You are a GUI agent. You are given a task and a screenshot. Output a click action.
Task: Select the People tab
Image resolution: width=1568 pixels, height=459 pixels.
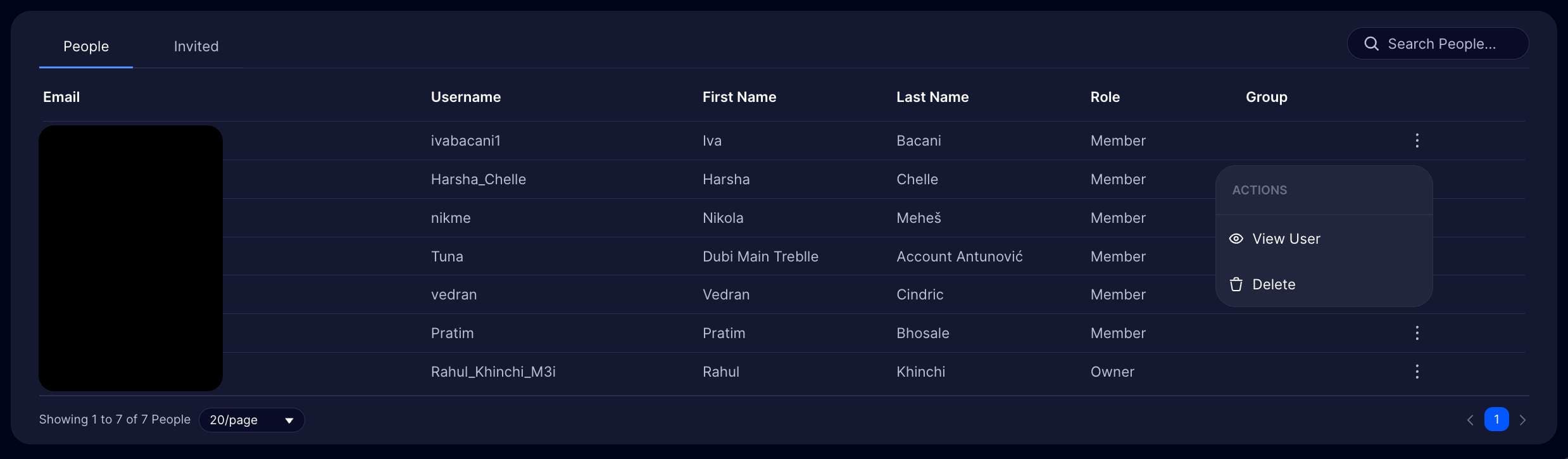click(x=86, y=46)
